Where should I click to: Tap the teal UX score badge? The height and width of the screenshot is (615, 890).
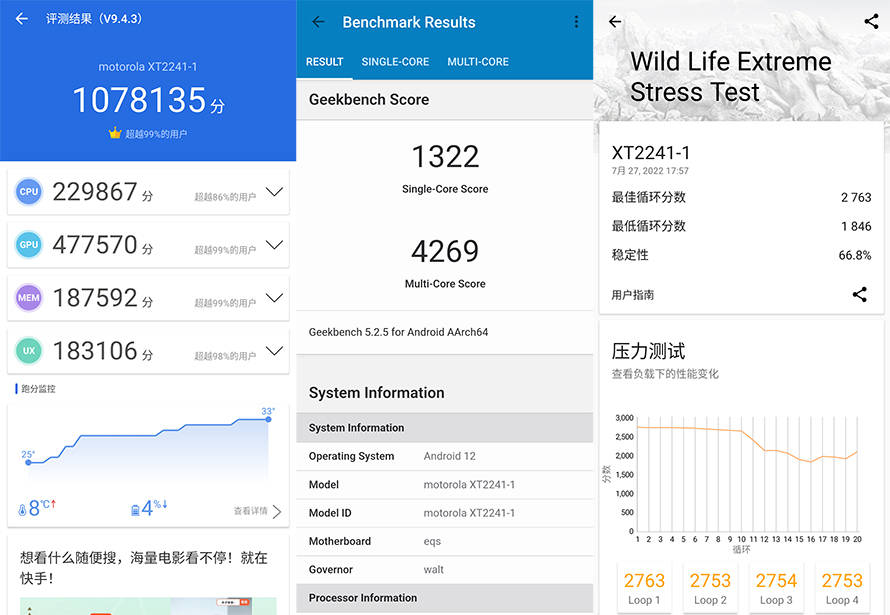(29, 351)
